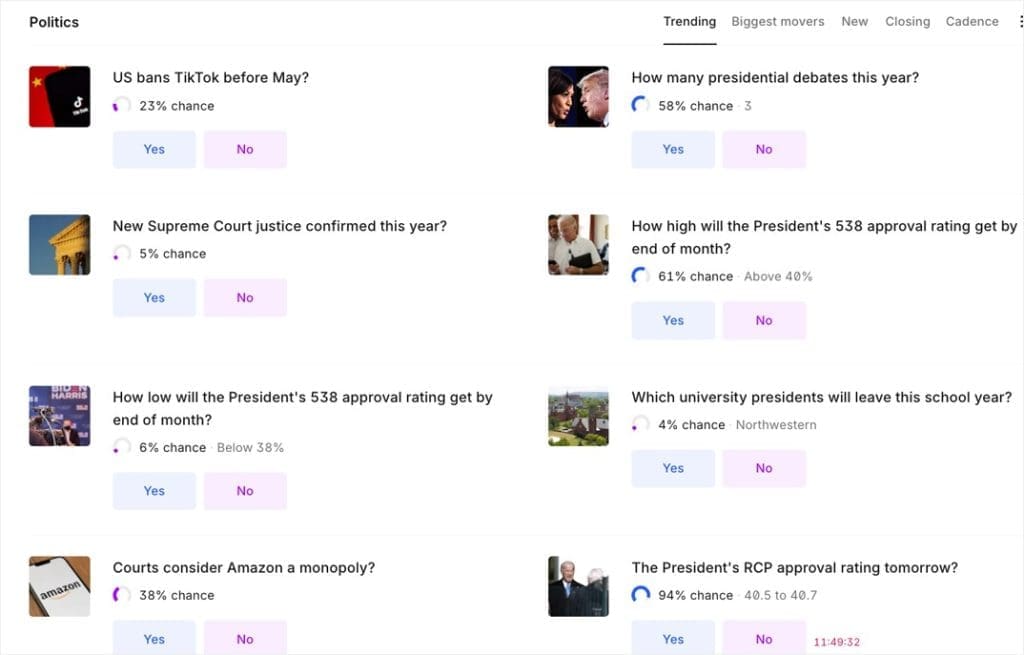Select No for university presidents market
Screen dimensions: 1024x655
764,468
